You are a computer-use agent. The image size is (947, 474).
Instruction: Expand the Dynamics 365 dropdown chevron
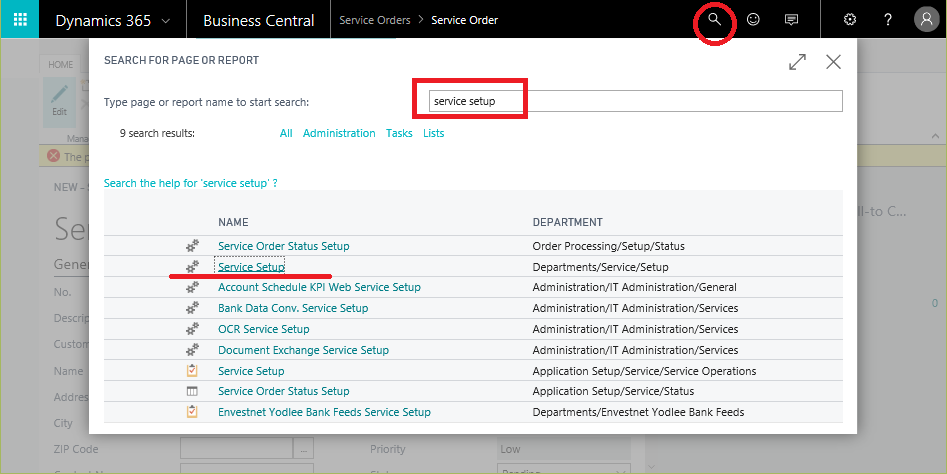165,21
